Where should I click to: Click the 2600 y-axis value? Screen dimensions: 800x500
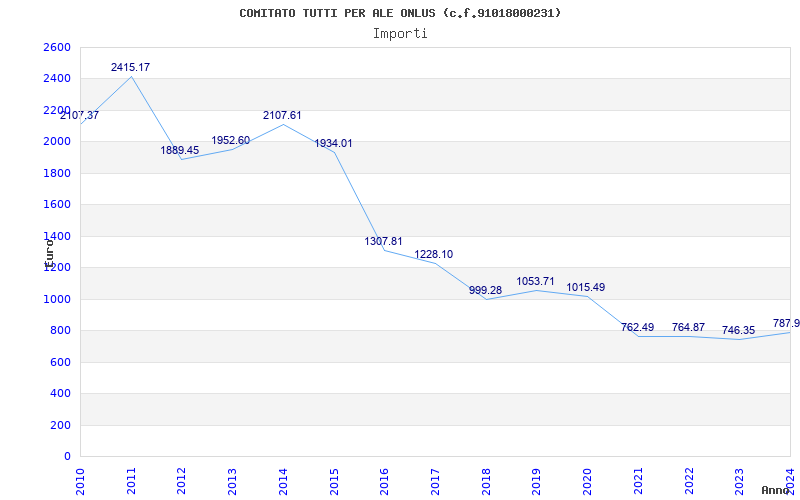(x=57, y=47)
